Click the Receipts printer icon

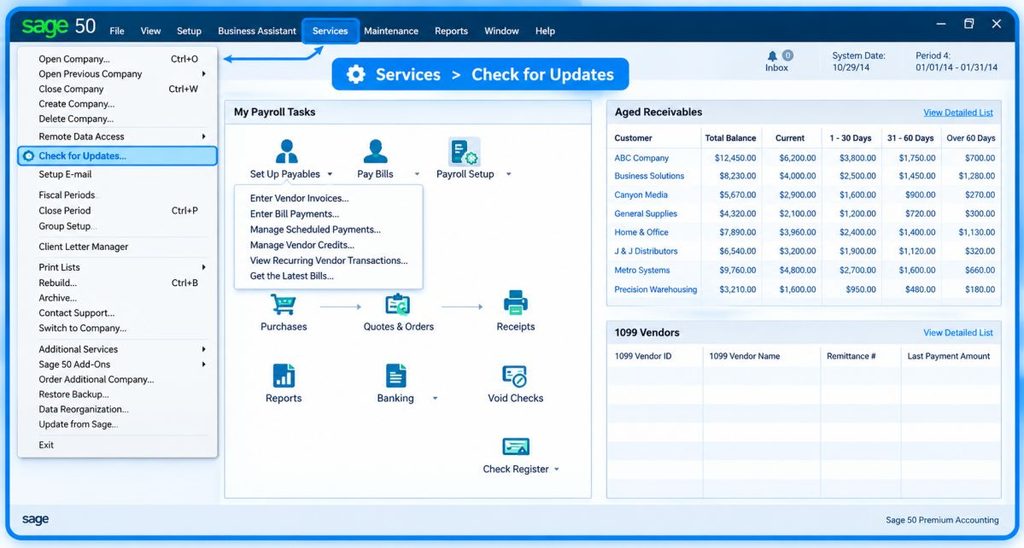click(x=515, y=303)
